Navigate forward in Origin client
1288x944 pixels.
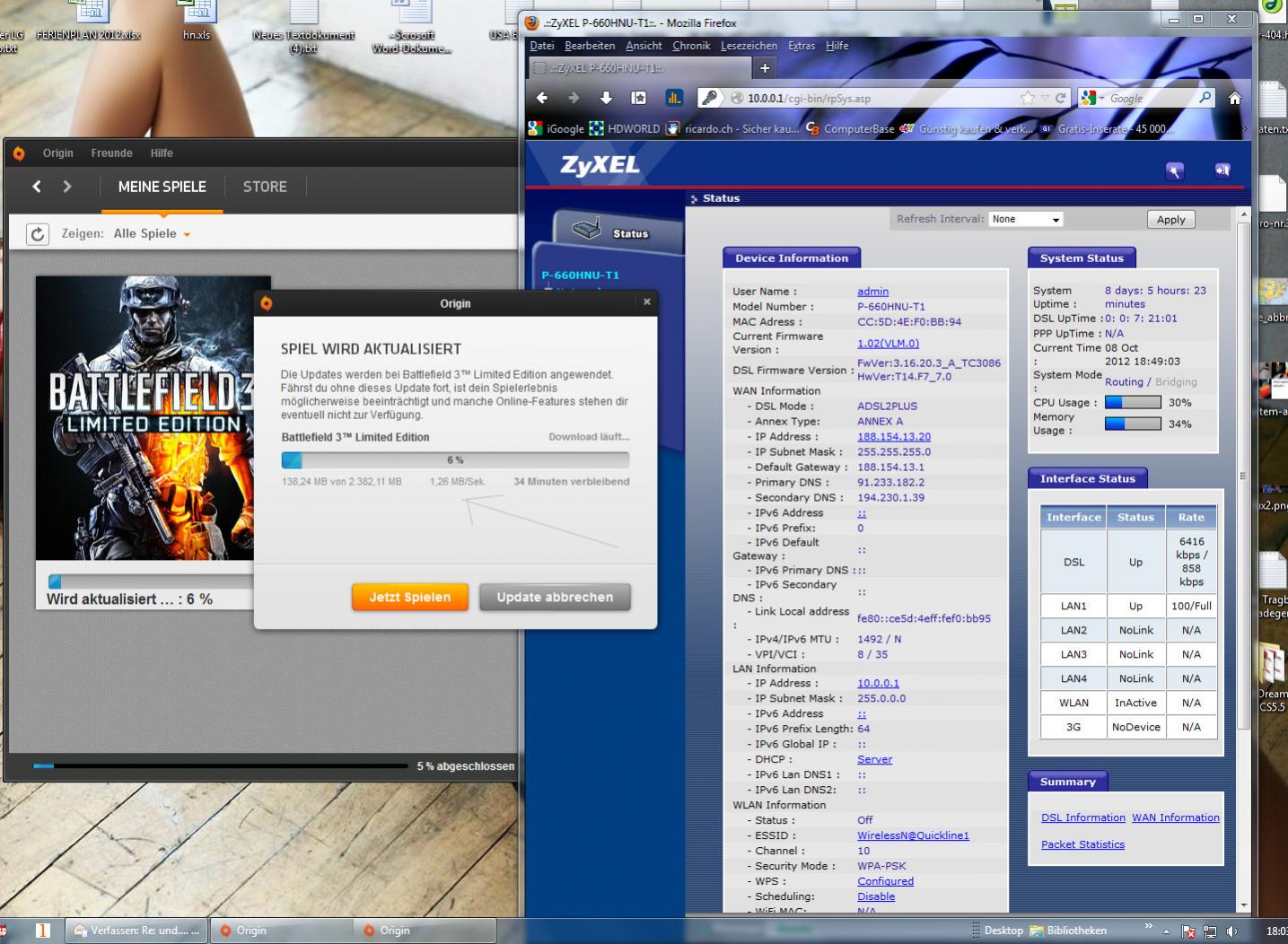click(67, 187)
